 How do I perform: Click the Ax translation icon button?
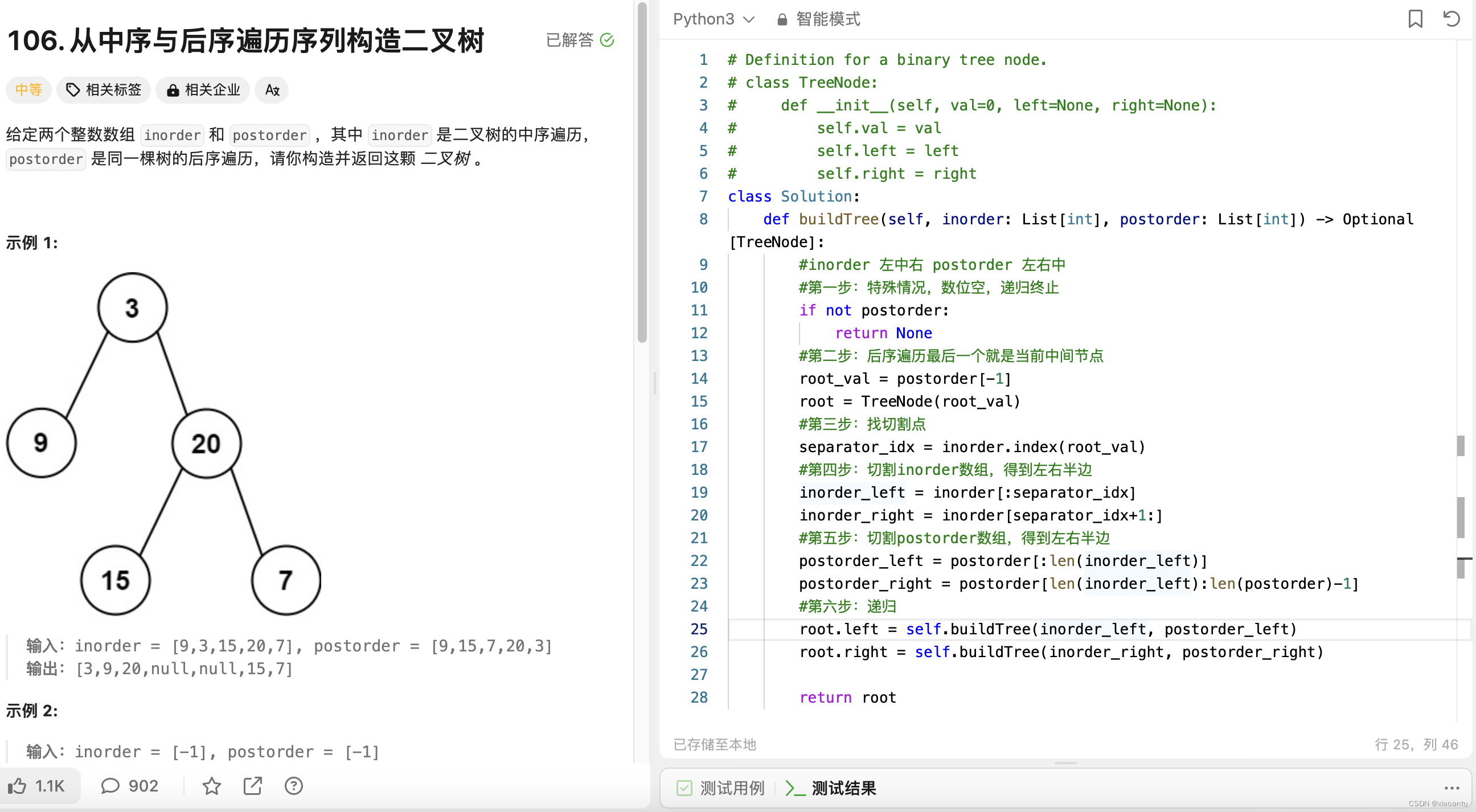point(272,89)
